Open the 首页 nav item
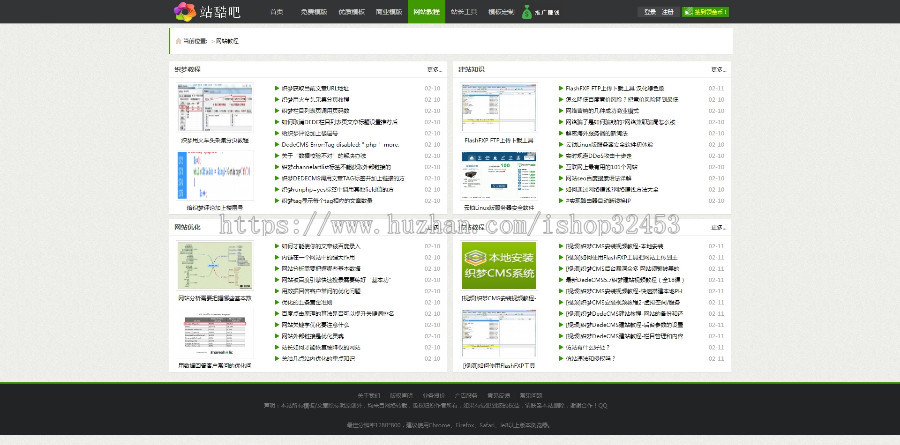900x445 pixels. tap(277, 11)
